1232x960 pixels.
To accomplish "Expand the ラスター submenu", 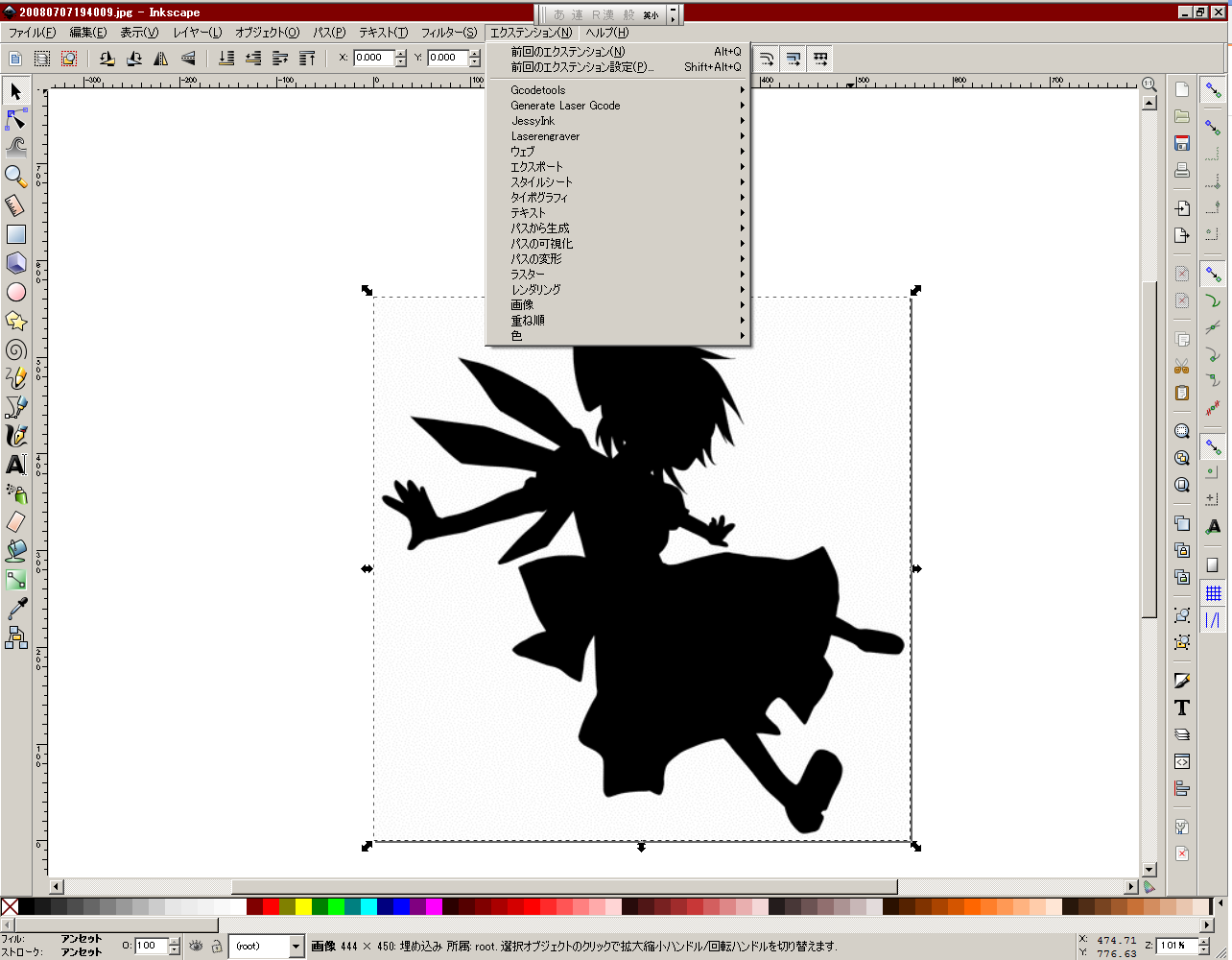I will tap(618, 275).
